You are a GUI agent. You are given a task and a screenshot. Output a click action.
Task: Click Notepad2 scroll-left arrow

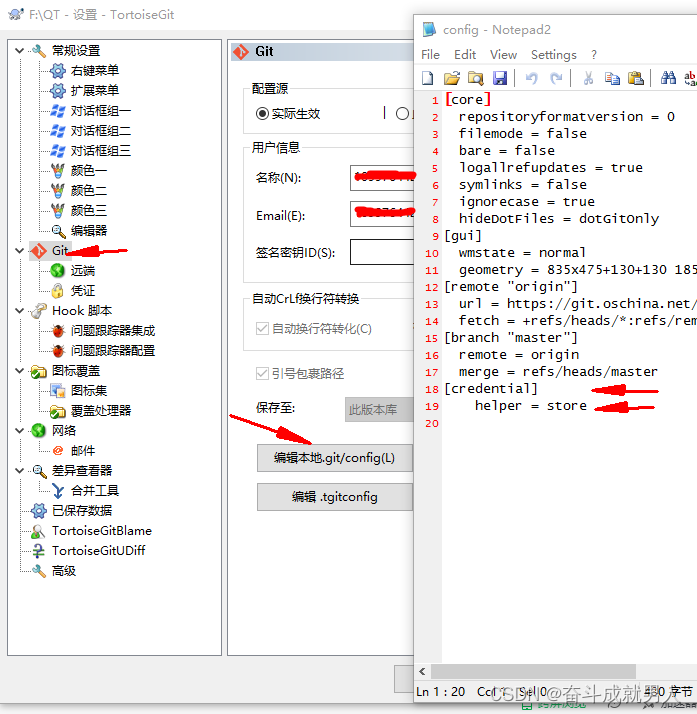coord(422,672)
